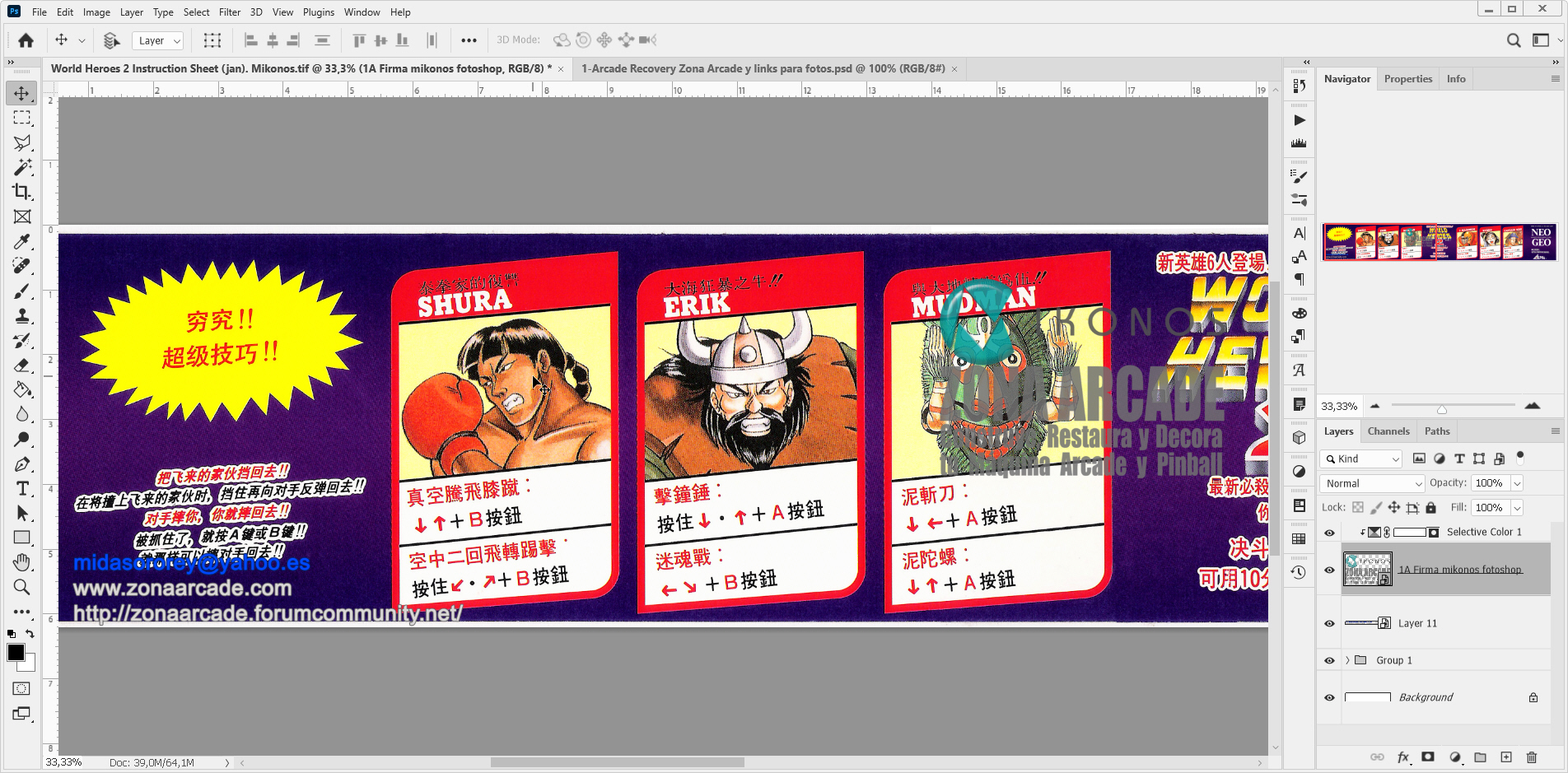Select the Eyedropper tool
The image size is (1568, 773).
[x=21, y=241]
